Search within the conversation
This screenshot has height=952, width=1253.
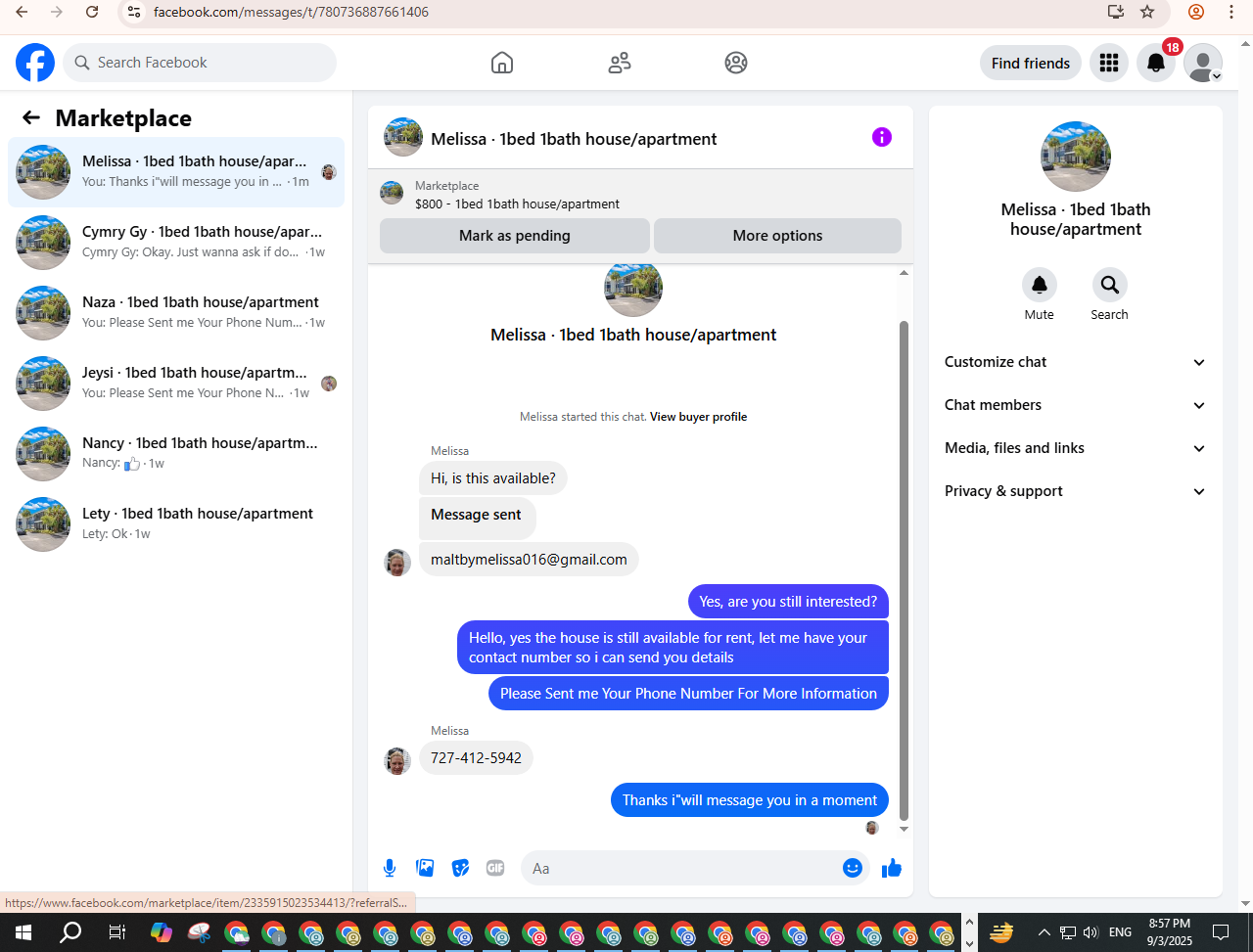pyautogui.click(x=1110, y=285)
